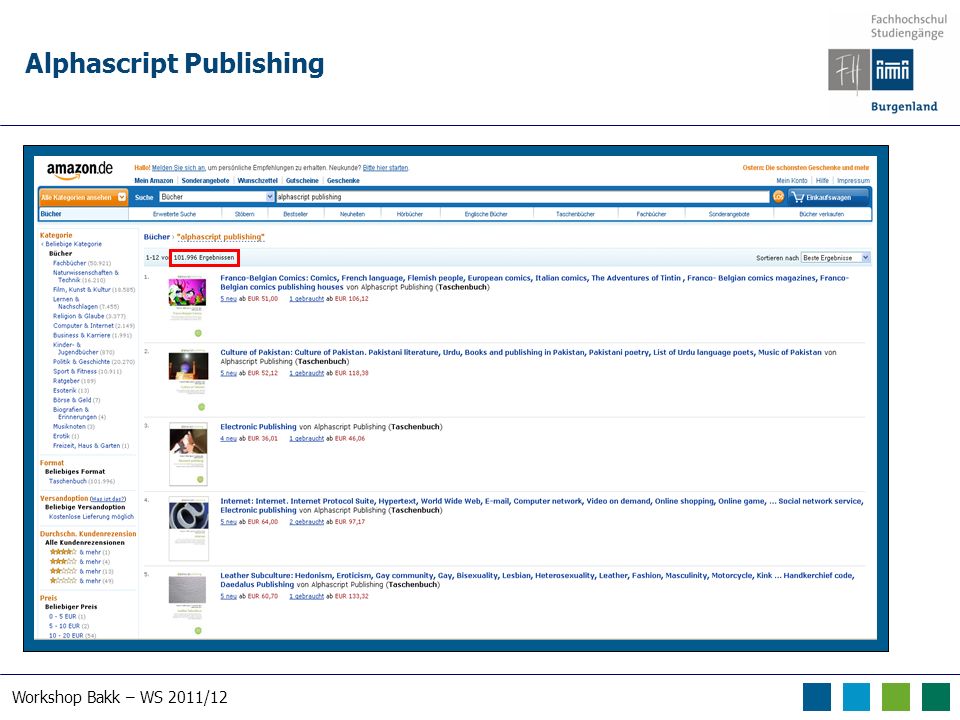Open the Erweiterte Suche tab

[x=174, y=214]
